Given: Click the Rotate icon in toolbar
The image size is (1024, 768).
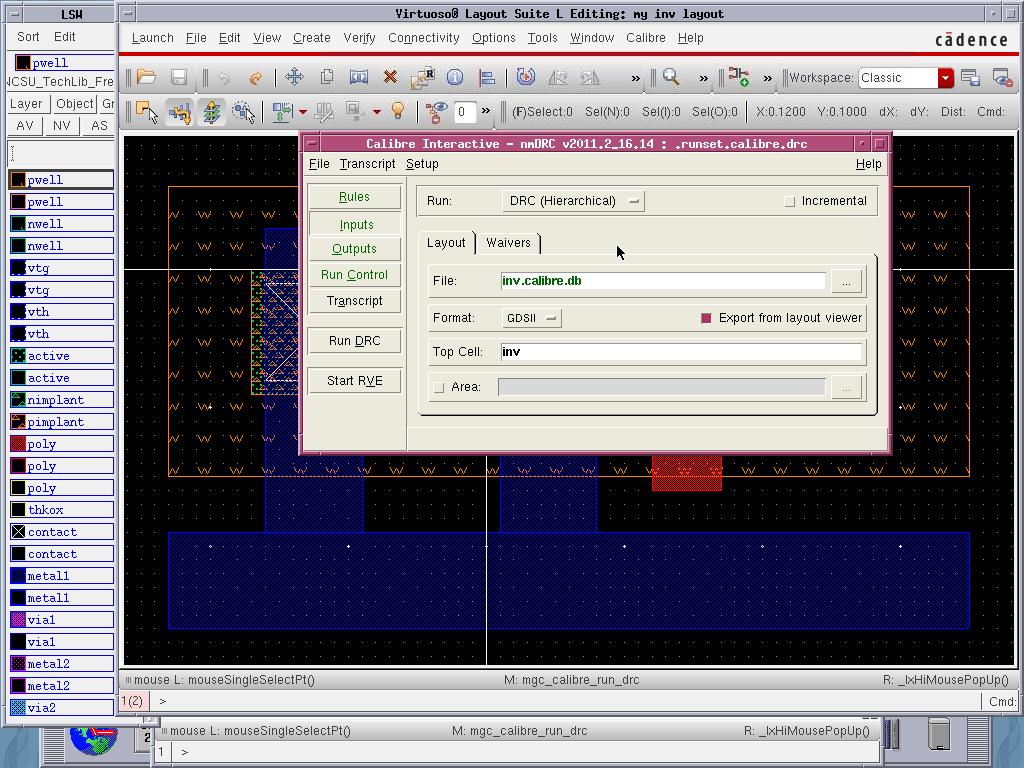Looking at the screenshot, I should click(x=525, y=77).
